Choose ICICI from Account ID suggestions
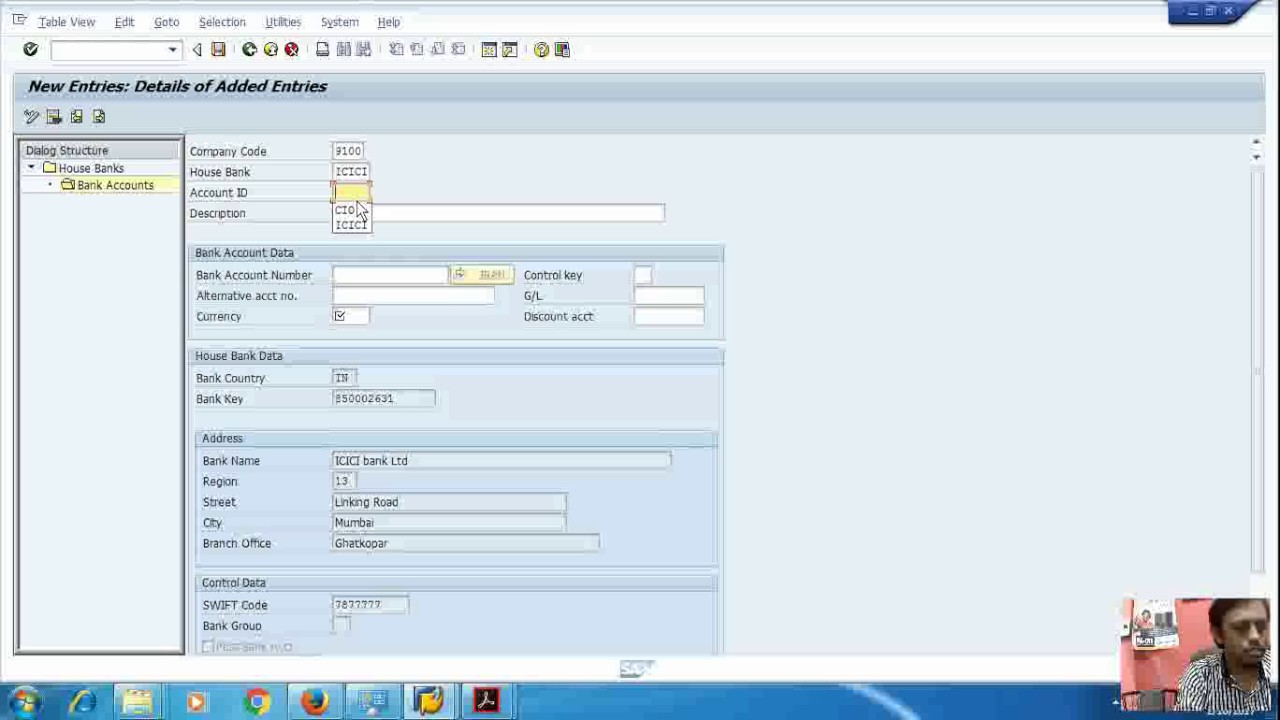This screenshot has width=1280, height=720. 351,224
